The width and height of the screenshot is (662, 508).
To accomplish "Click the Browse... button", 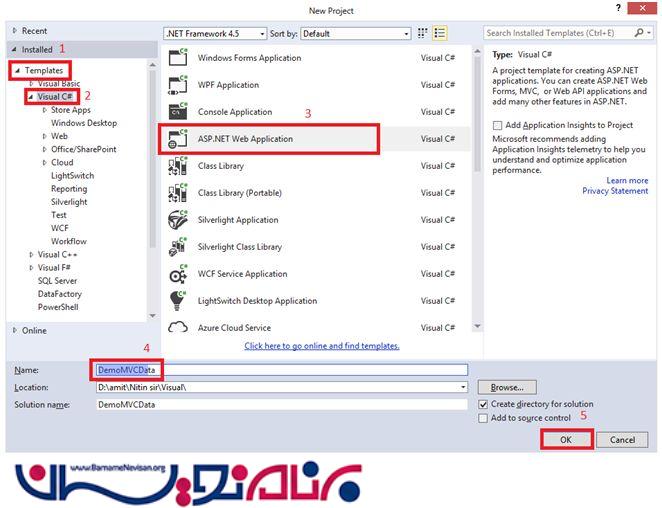I will pos(507,387).
